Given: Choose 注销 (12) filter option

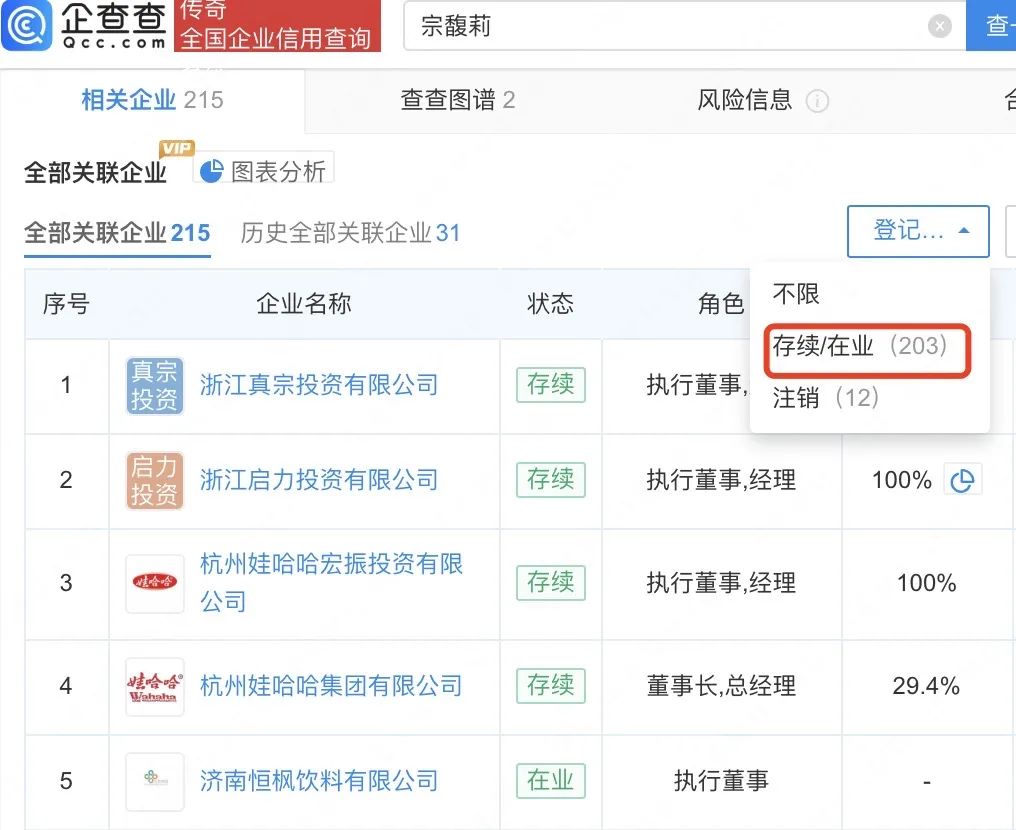Looking at the screenshot, I should (x=826, y=398).
